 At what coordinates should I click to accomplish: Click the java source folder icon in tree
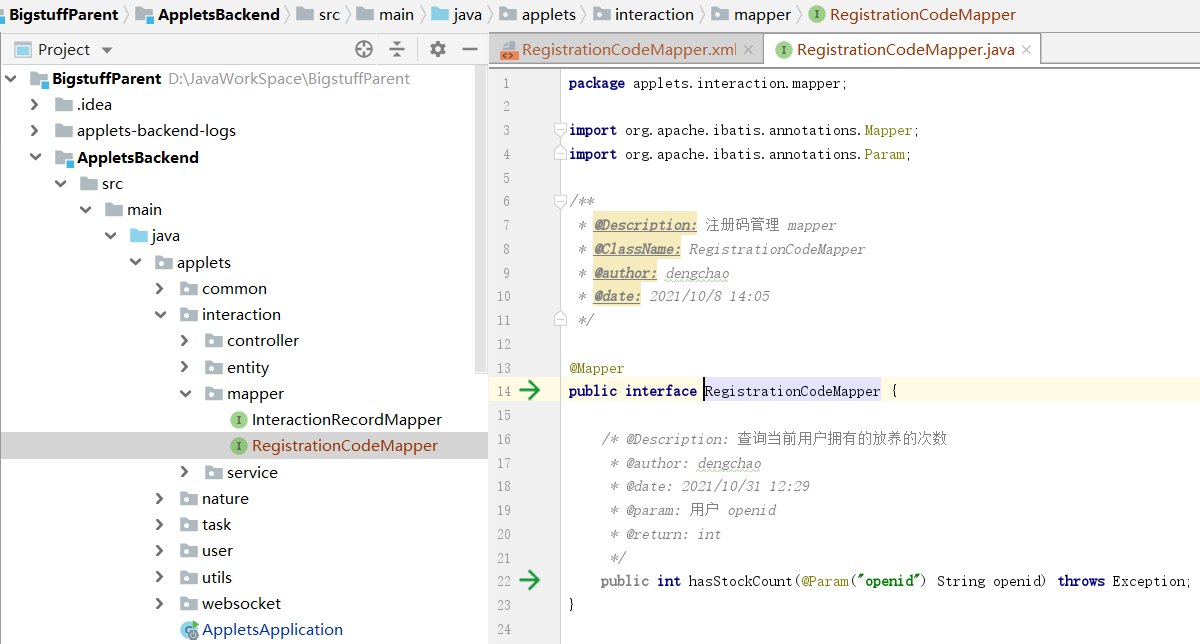[x=139, y=236]
